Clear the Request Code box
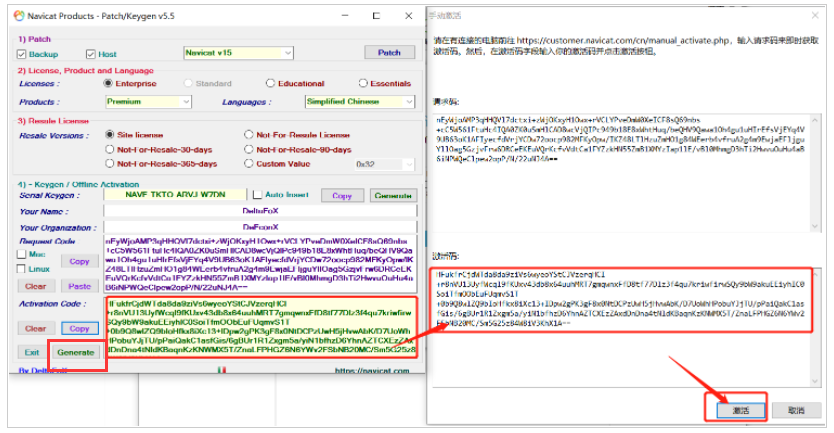The height and width of the screenshot is (433, 834). click(36, 286)
